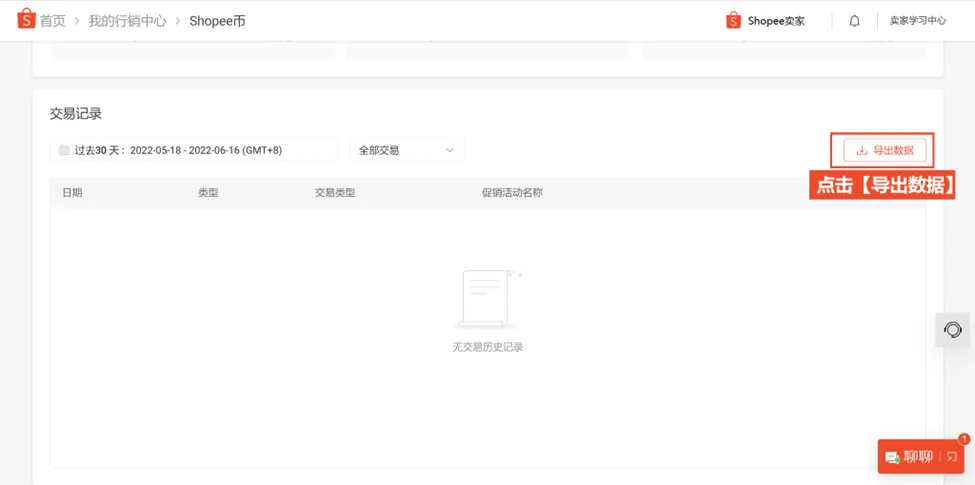The width and height of the screenshot is (975, 485).
Task: Click the calendar icon in date range field
Action: coord(64,150)
